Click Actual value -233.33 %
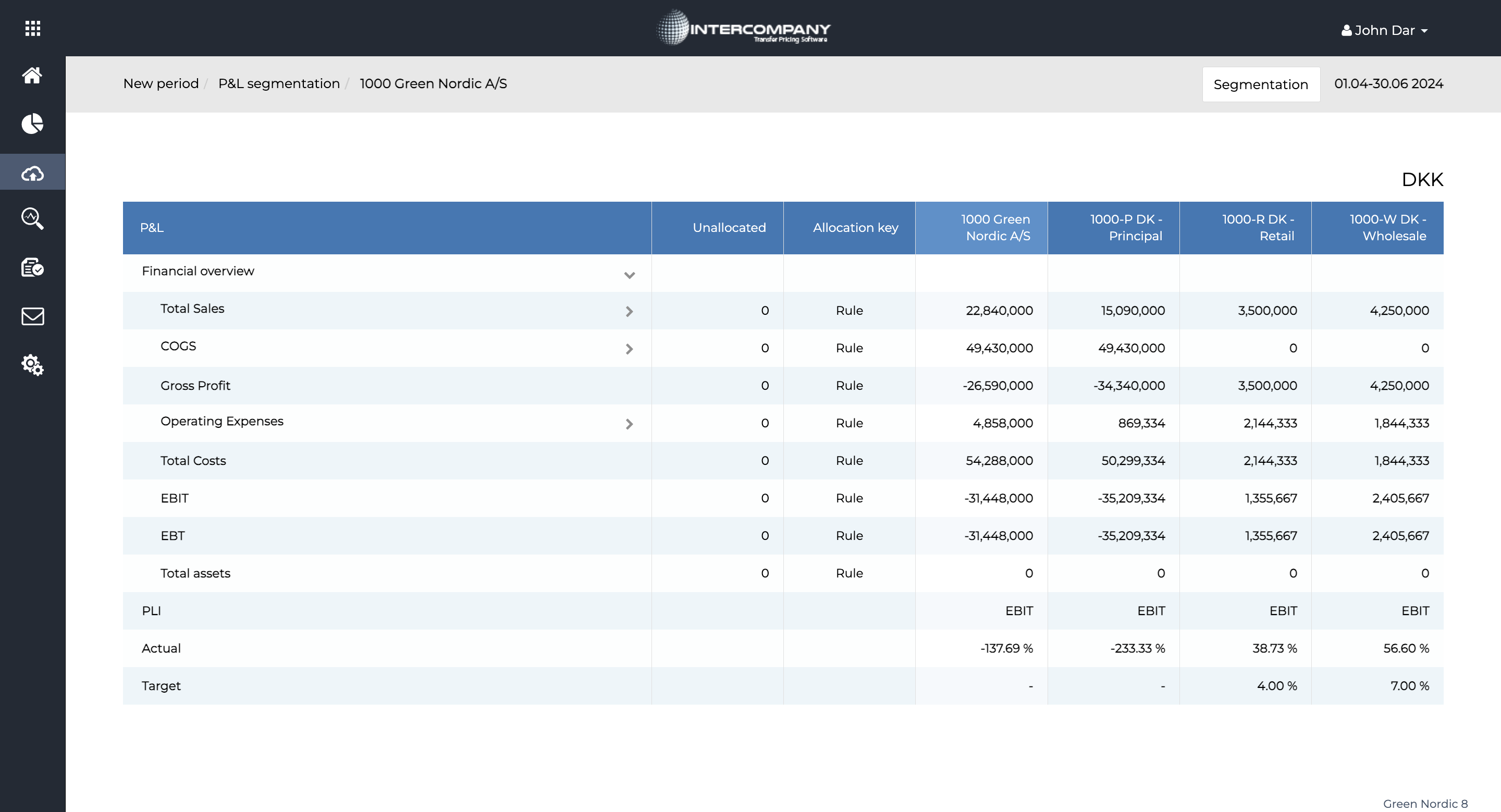The height and width of the screenshot is (812, 1501). (1137, 648)
